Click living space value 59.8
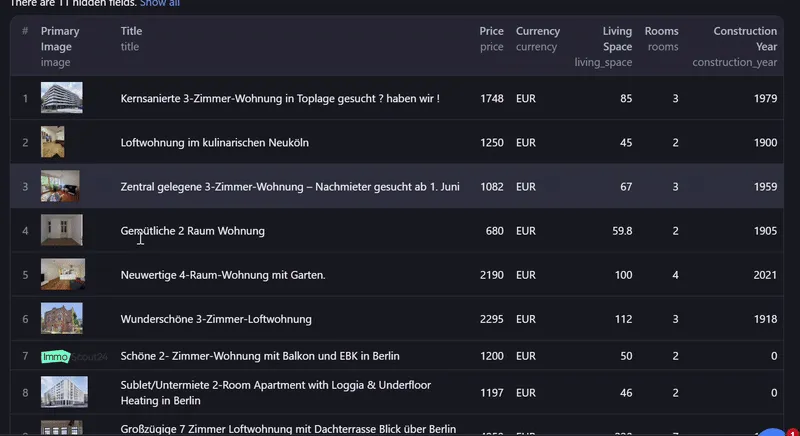 tap(622, 231)
